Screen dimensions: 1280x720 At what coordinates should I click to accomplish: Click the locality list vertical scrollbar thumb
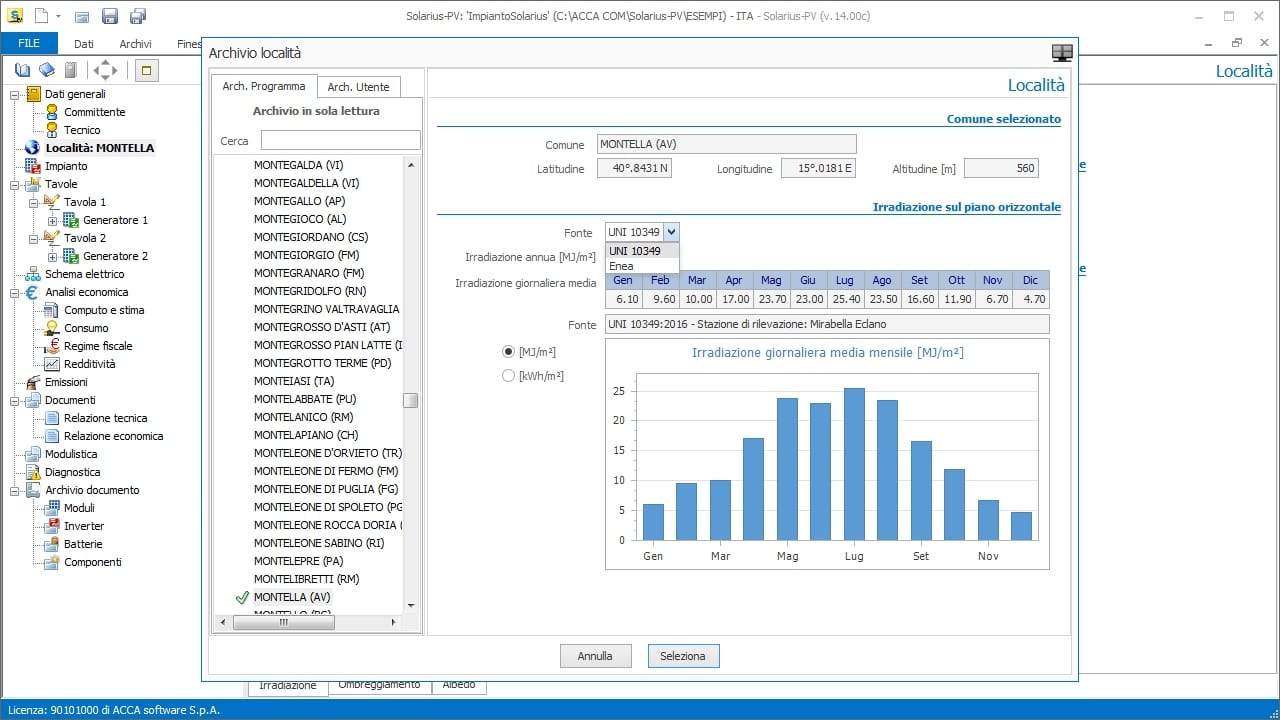(410, 400)
